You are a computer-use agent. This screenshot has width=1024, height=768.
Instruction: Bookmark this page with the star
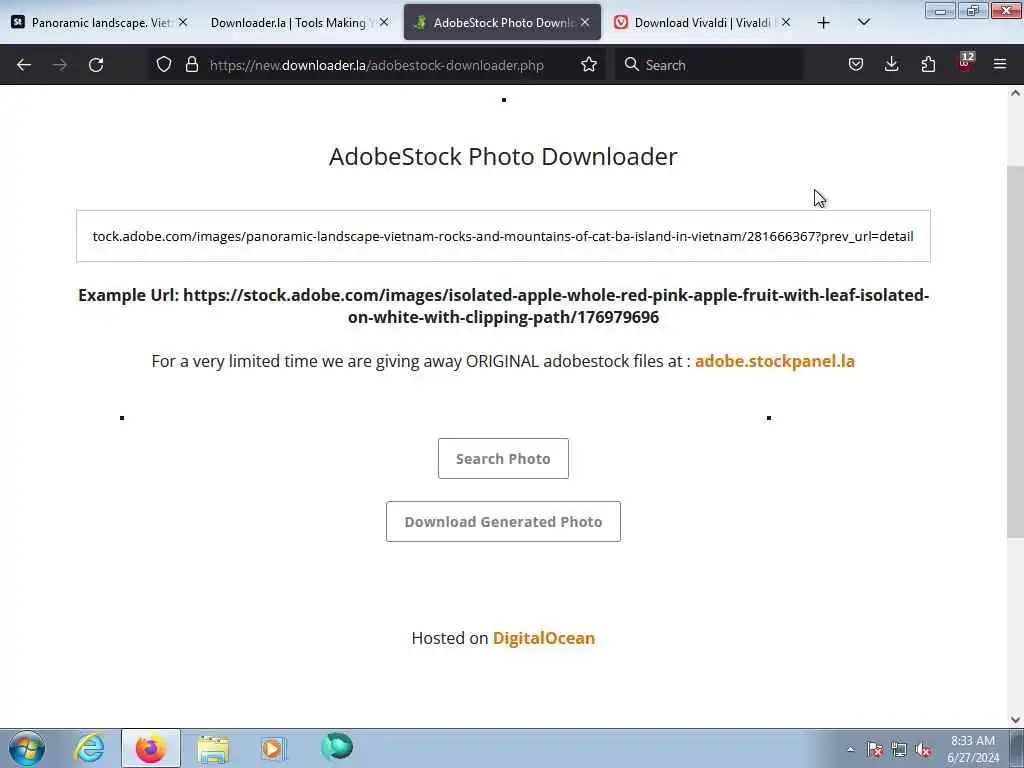tap(589, 64)
